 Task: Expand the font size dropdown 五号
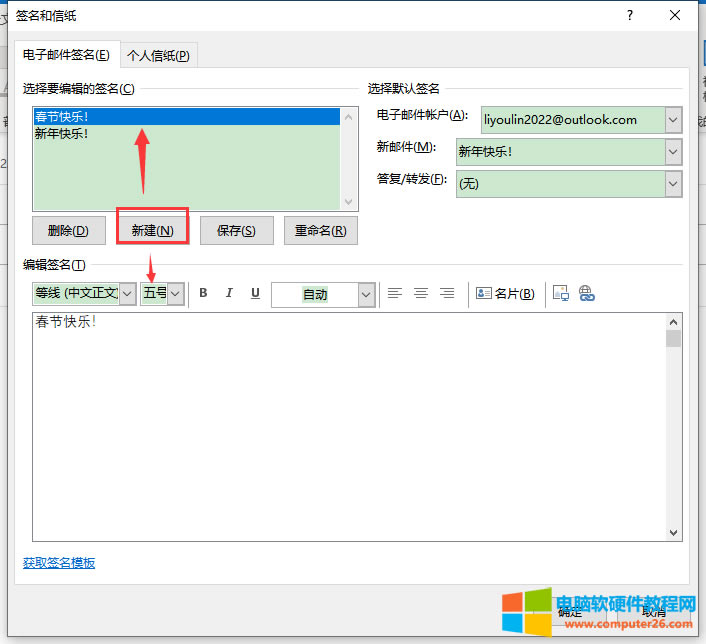tap(175, 293)
